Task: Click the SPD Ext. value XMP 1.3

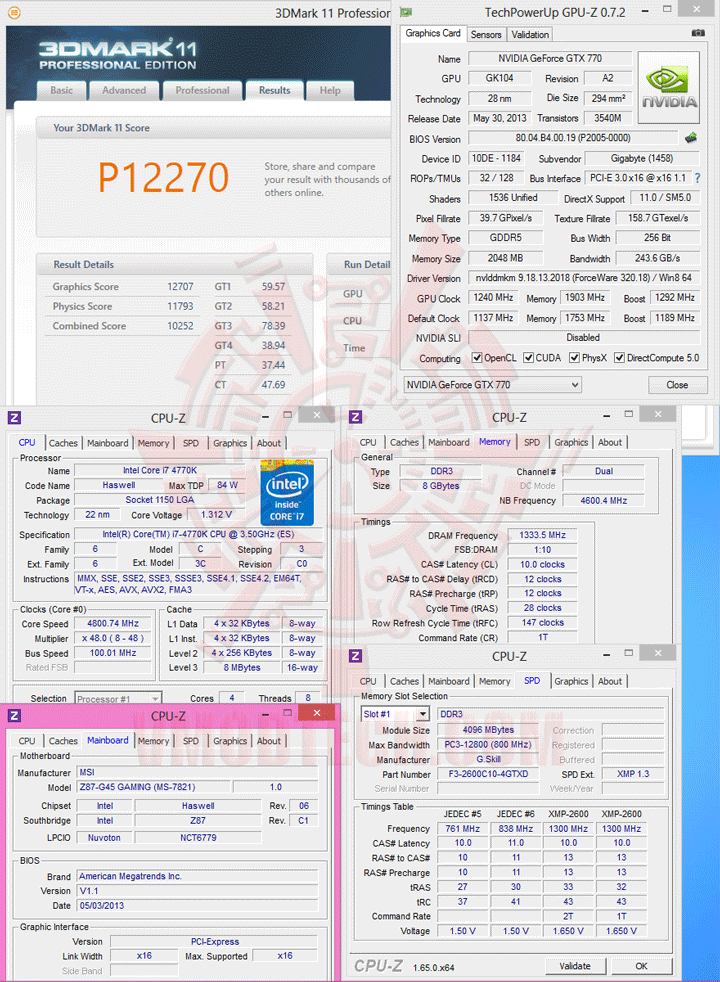Action: tap(633, 774)
